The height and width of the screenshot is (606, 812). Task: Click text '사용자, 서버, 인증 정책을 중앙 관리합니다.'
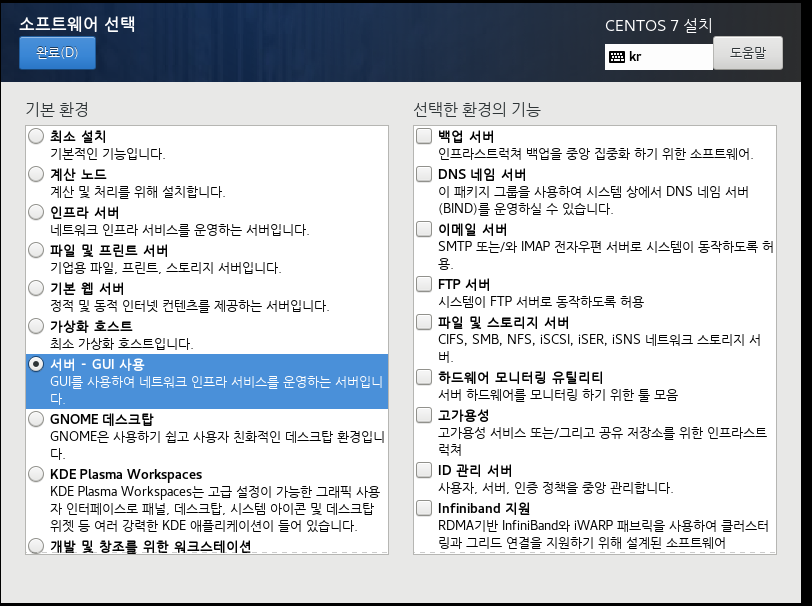[555, 487]
